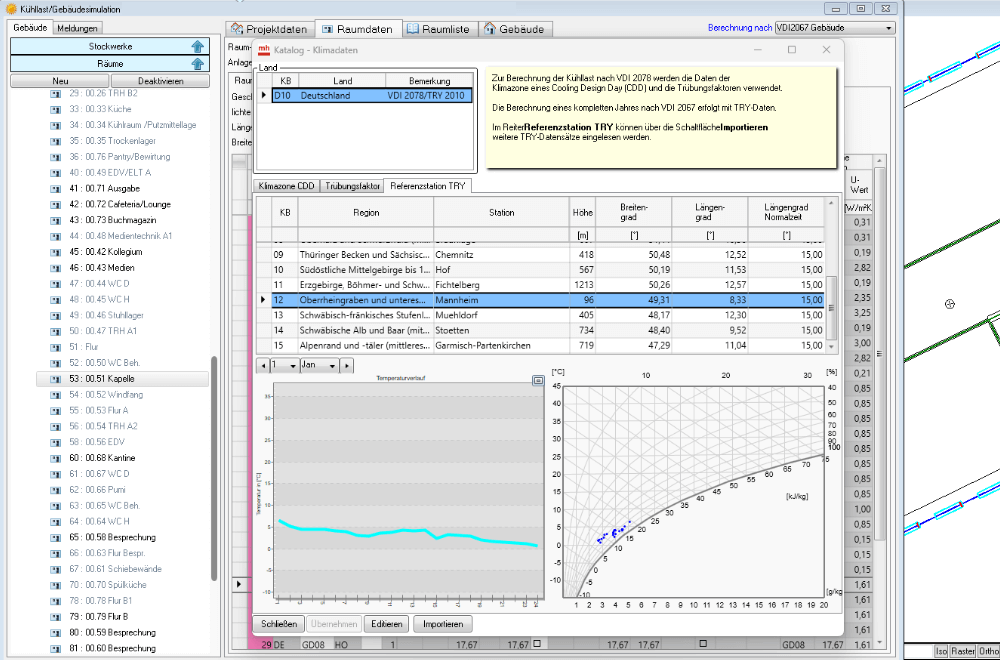Open the Trübungsfaktor tab
This screenshot has width=1000, height=660.
(351, 186)
